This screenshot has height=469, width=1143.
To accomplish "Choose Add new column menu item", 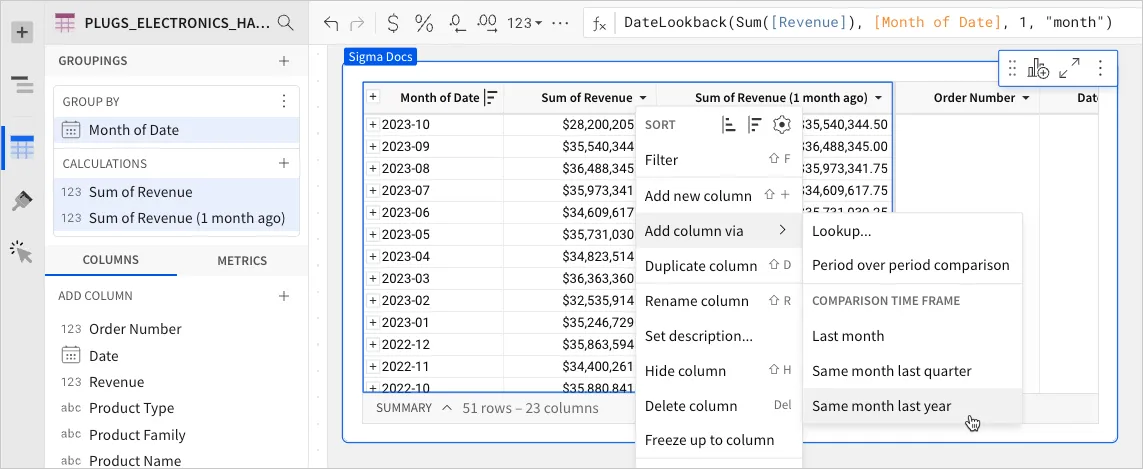I will point(719,195).
